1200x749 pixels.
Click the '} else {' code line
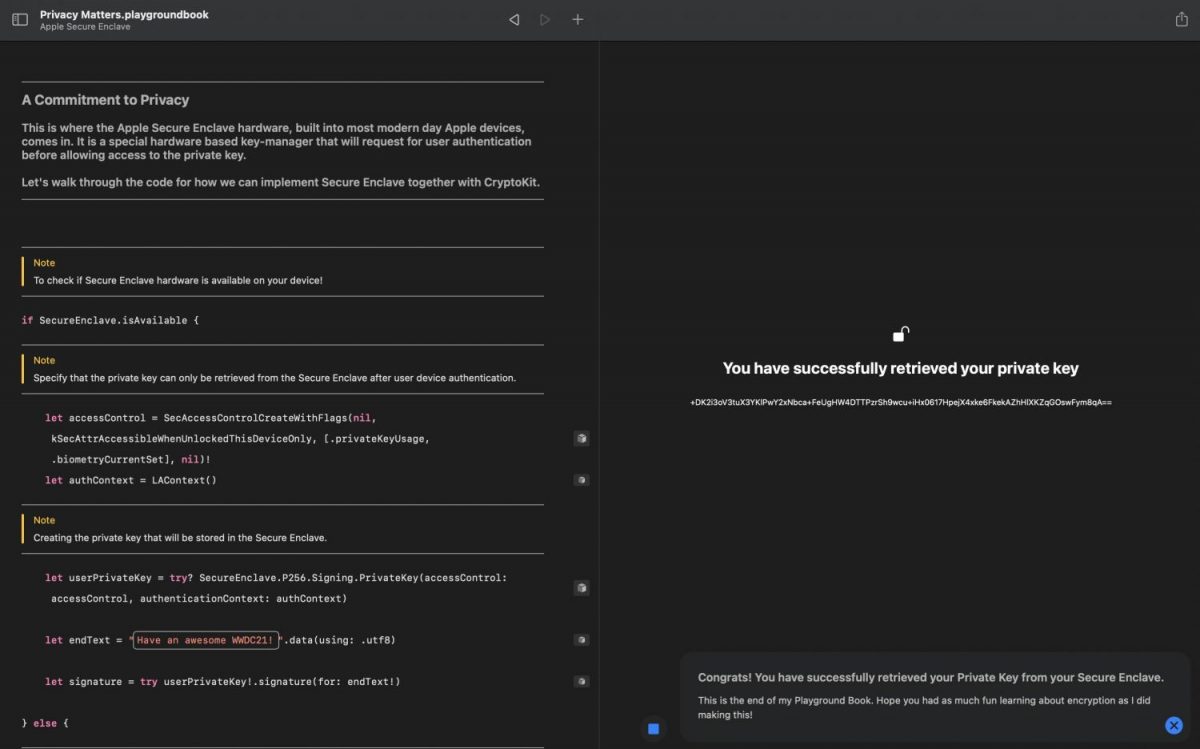point(45,723)
